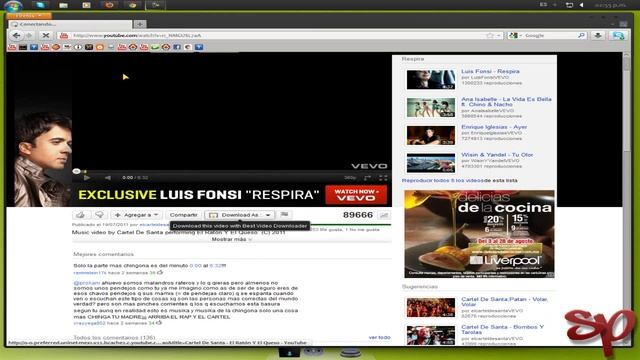Viewport: 640px width, 360px height.
Task: Open 'Wisin & Yandel - Tu Olor' link
Action: click(x=497, y=155)
